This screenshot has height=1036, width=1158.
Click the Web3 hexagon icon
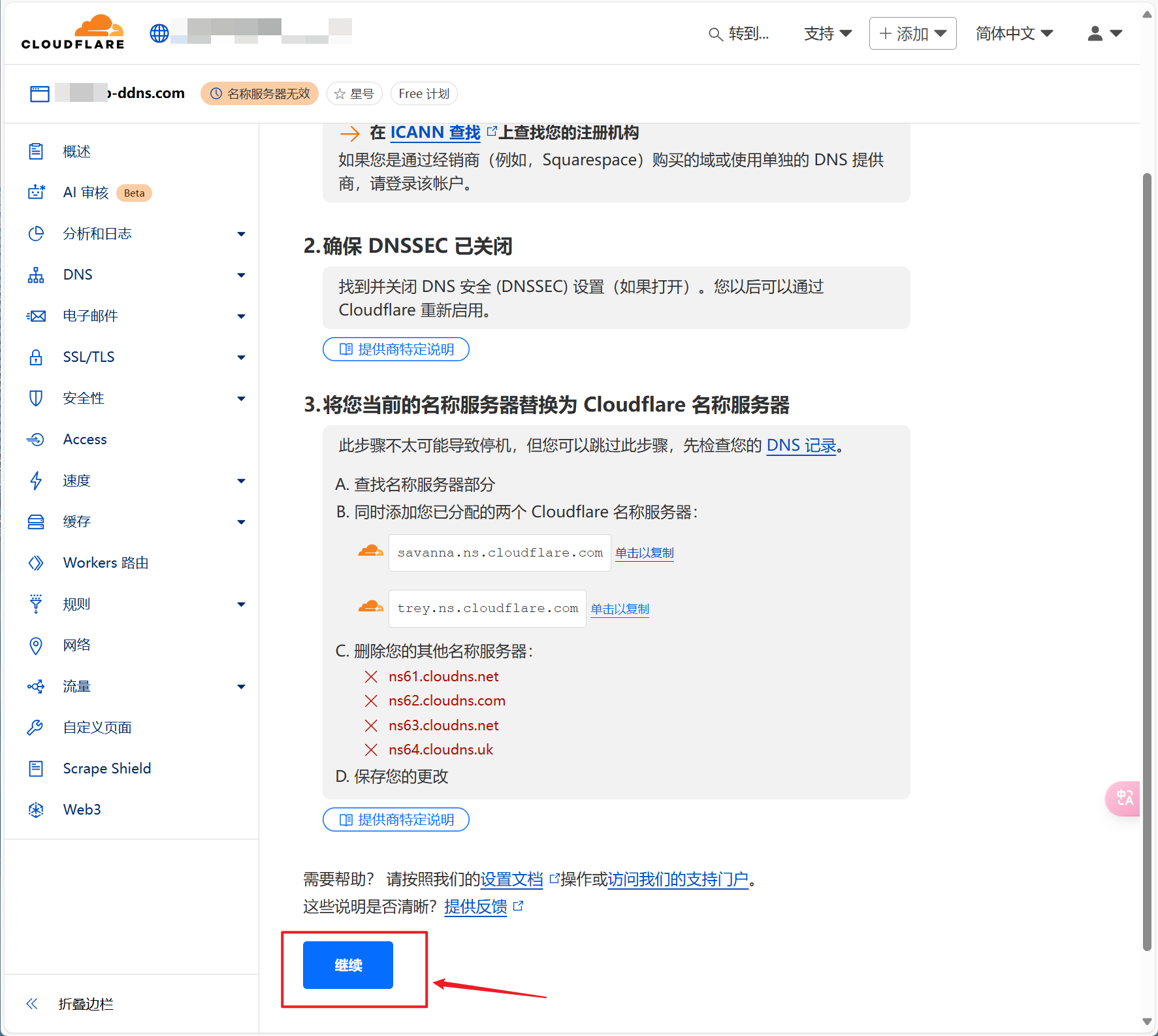tap(36, 810)
